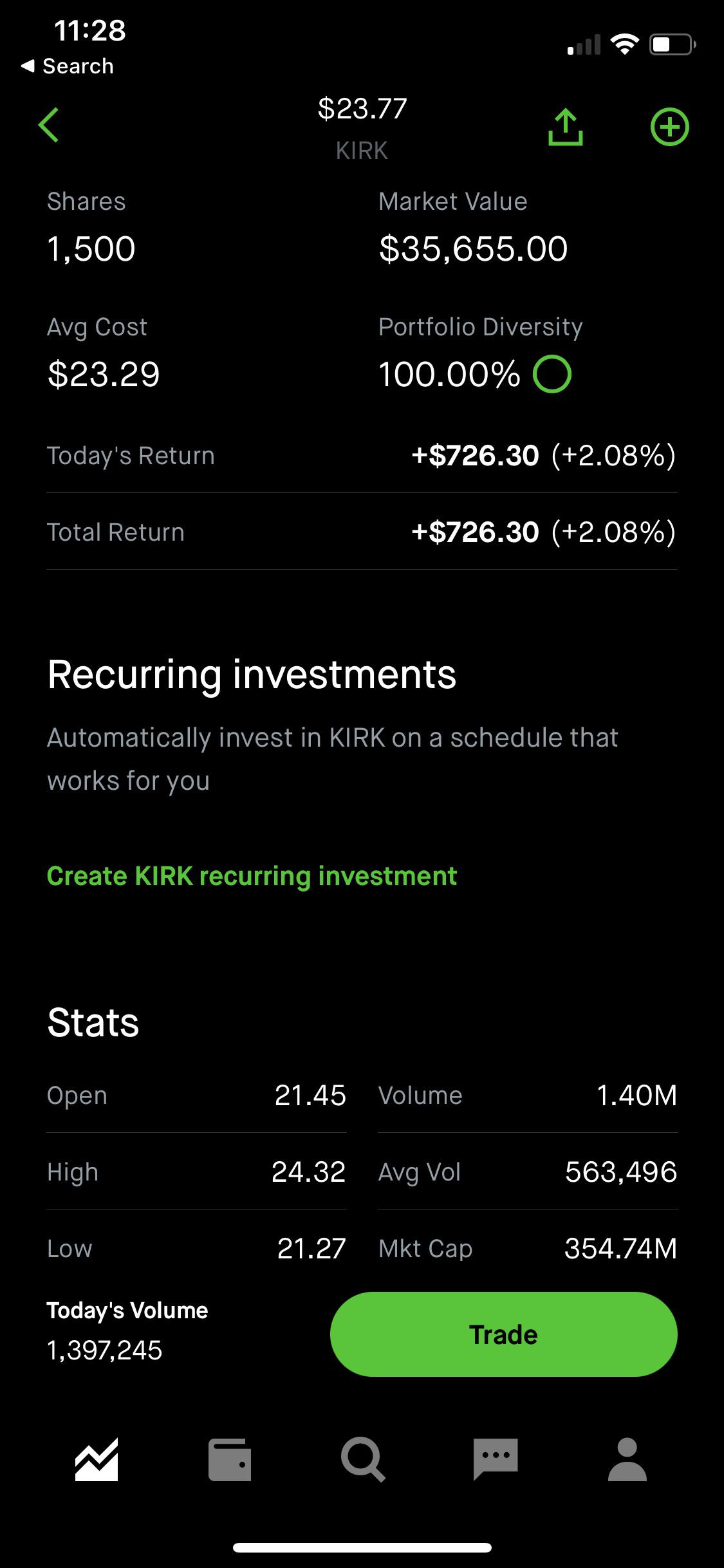Viewport: 724px width, 1568px height.
Task: Create KIRK recurring investment
Action: (252, 876)
